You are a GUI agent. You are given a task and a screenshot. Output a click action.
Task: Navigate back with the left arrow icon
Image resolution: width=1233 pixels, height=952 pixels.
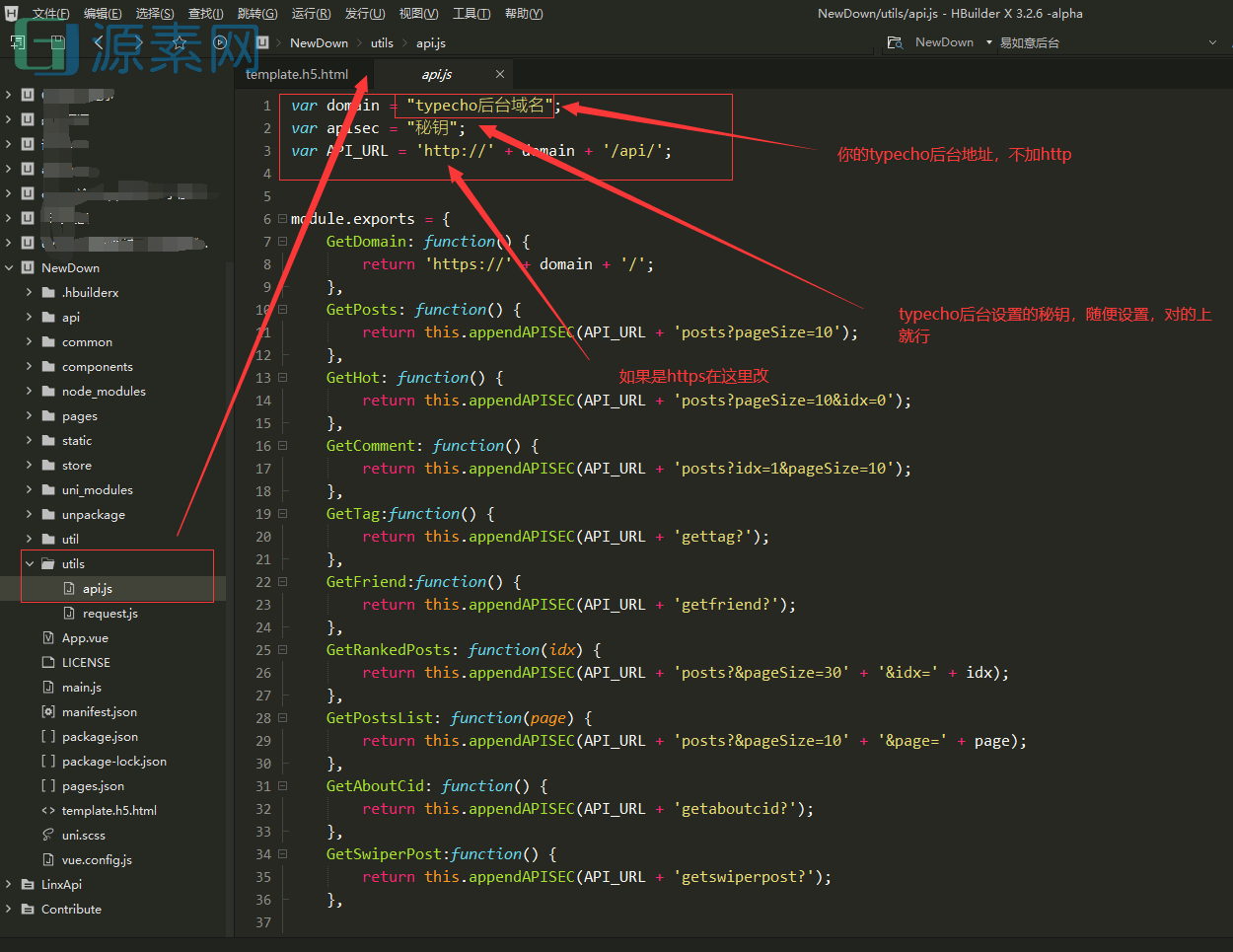98,42
